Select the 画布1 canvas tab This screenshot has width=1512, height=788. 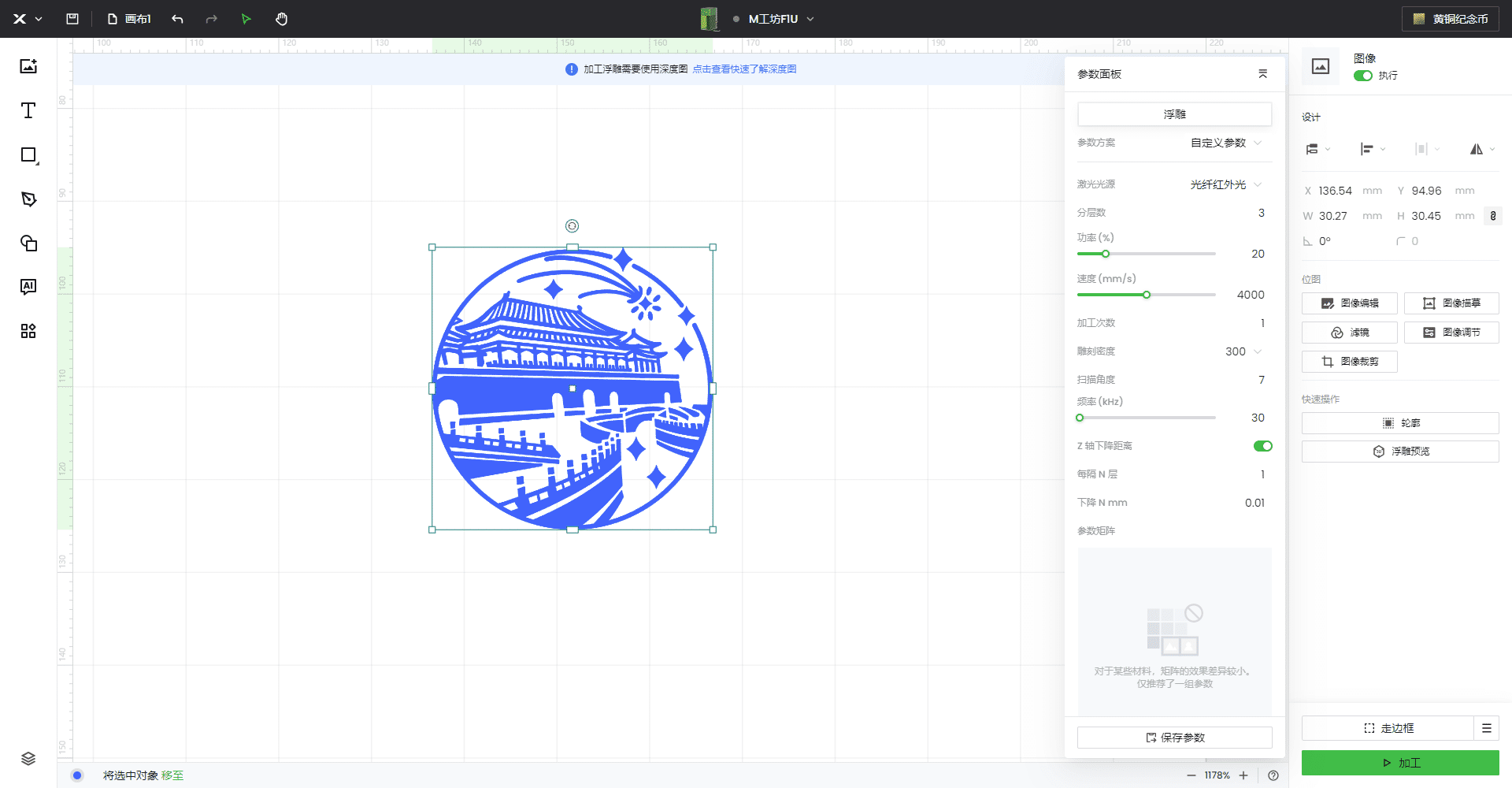129,19
